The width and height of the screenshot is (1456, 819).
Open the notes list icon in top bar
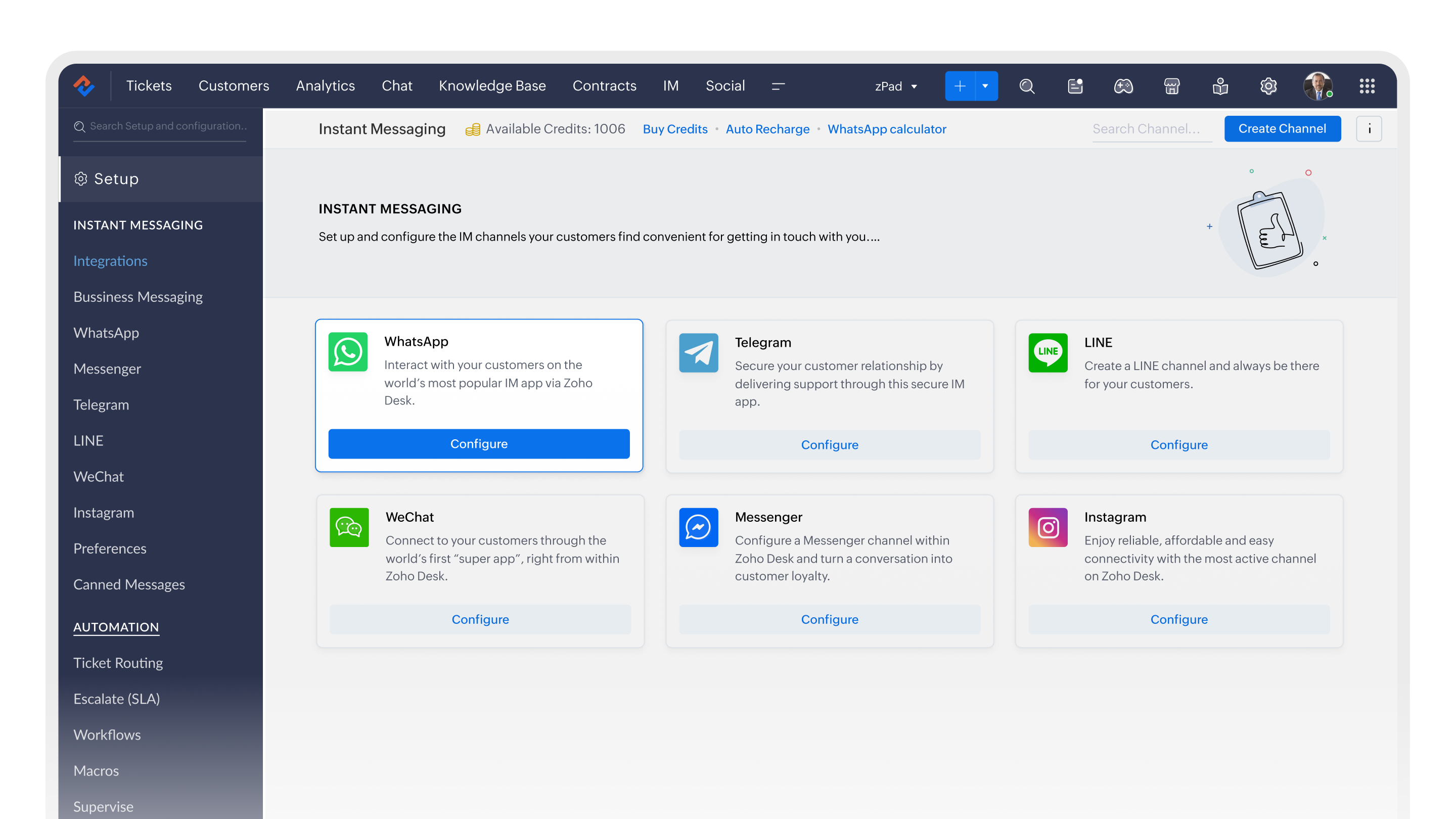click(1075, 86)
